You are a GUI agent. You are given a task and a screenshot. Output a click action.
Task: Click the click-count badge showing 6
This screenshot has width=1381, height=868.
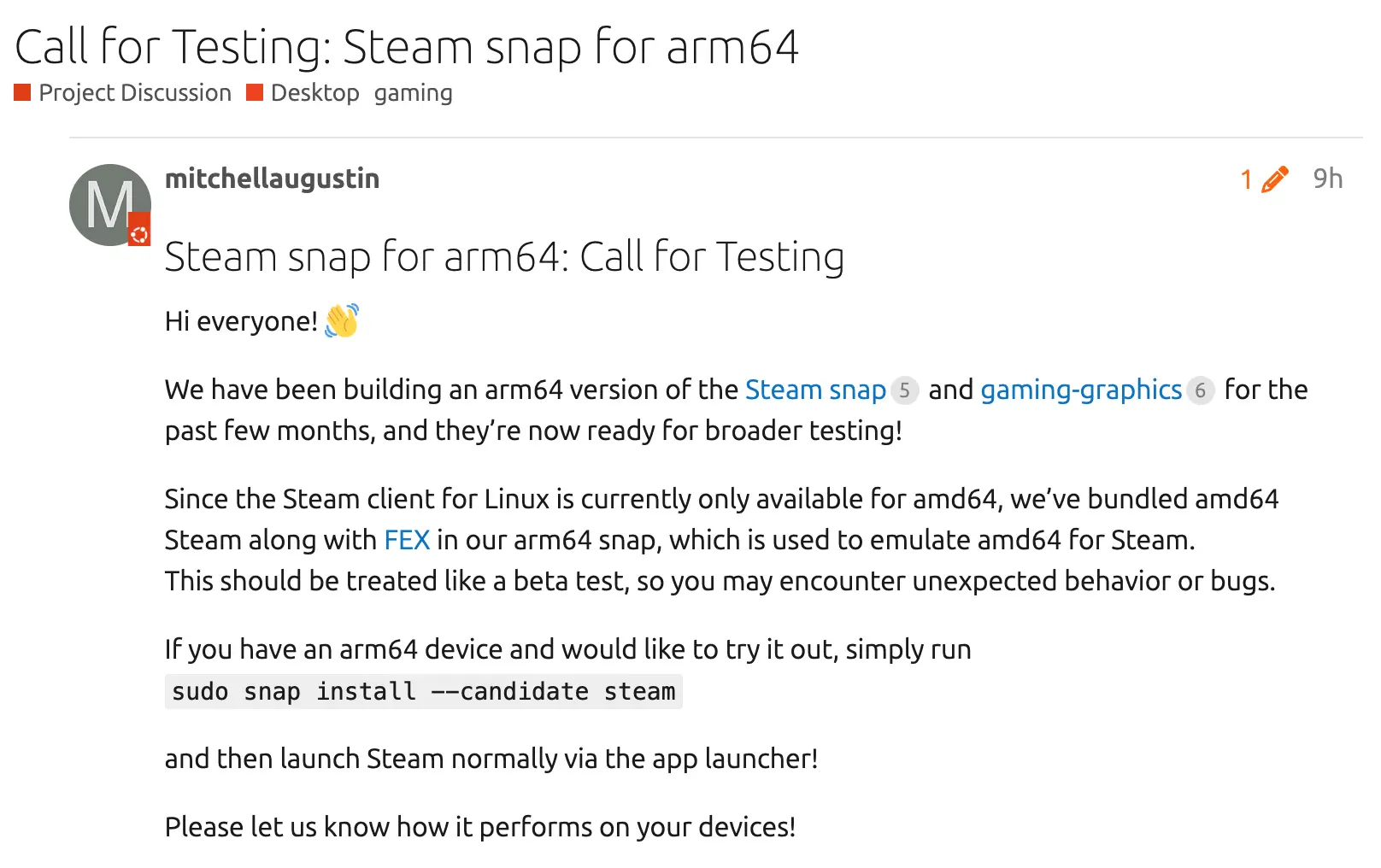pyautogui.click(x=1200, y=390)
